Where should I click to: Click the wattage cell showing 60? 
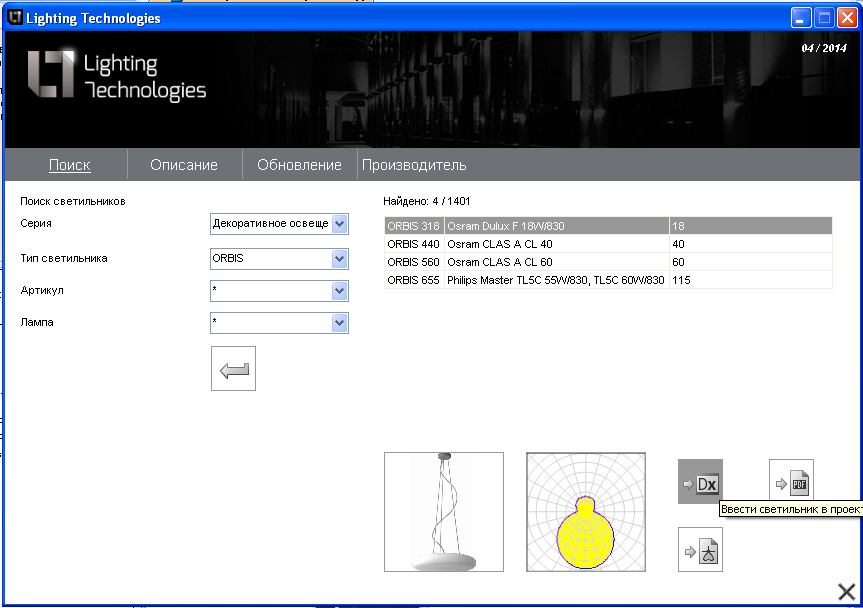pos(751,262)
